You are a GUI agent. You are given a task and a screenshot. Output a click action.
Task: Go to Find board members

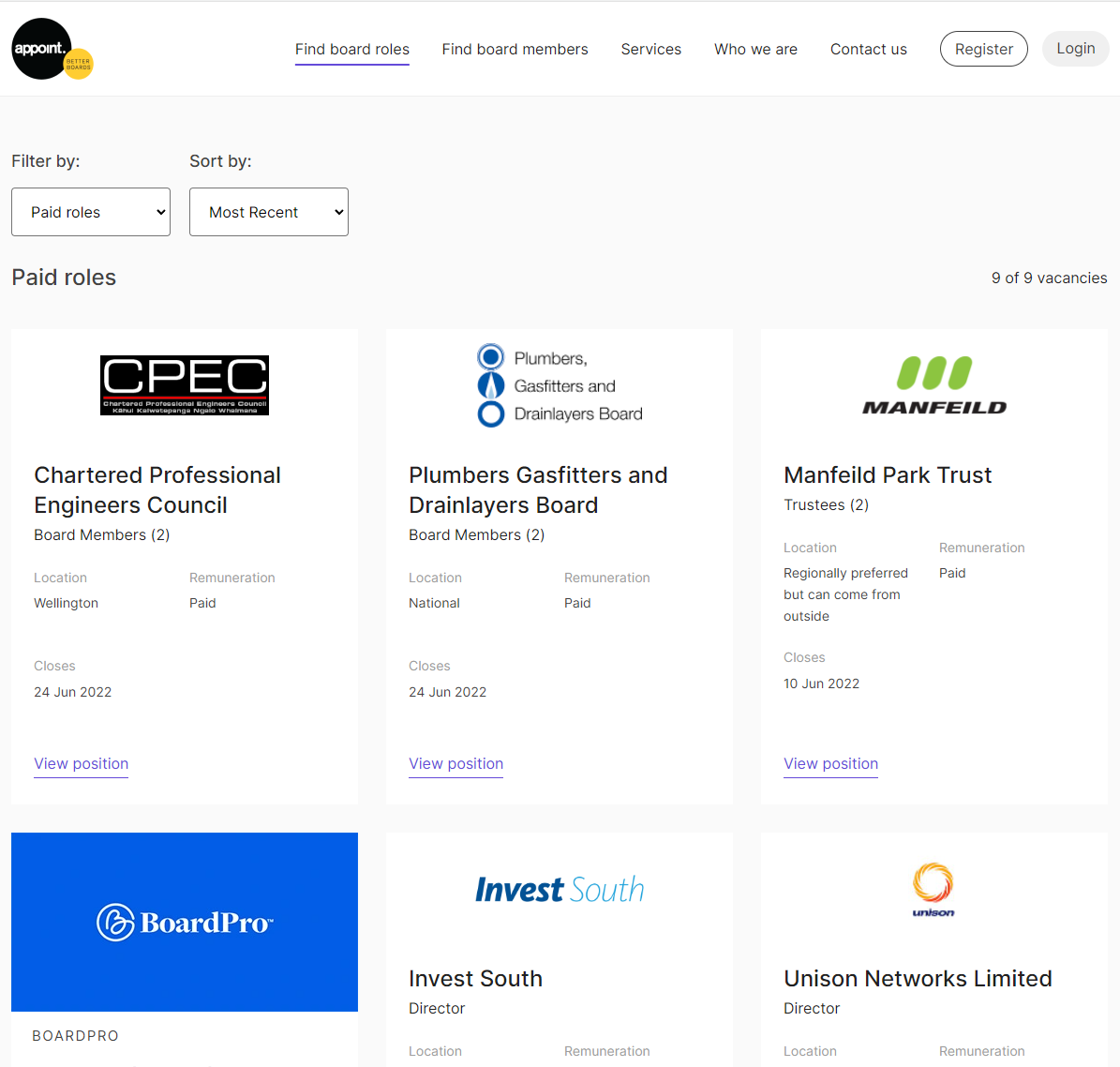(515, 50)
